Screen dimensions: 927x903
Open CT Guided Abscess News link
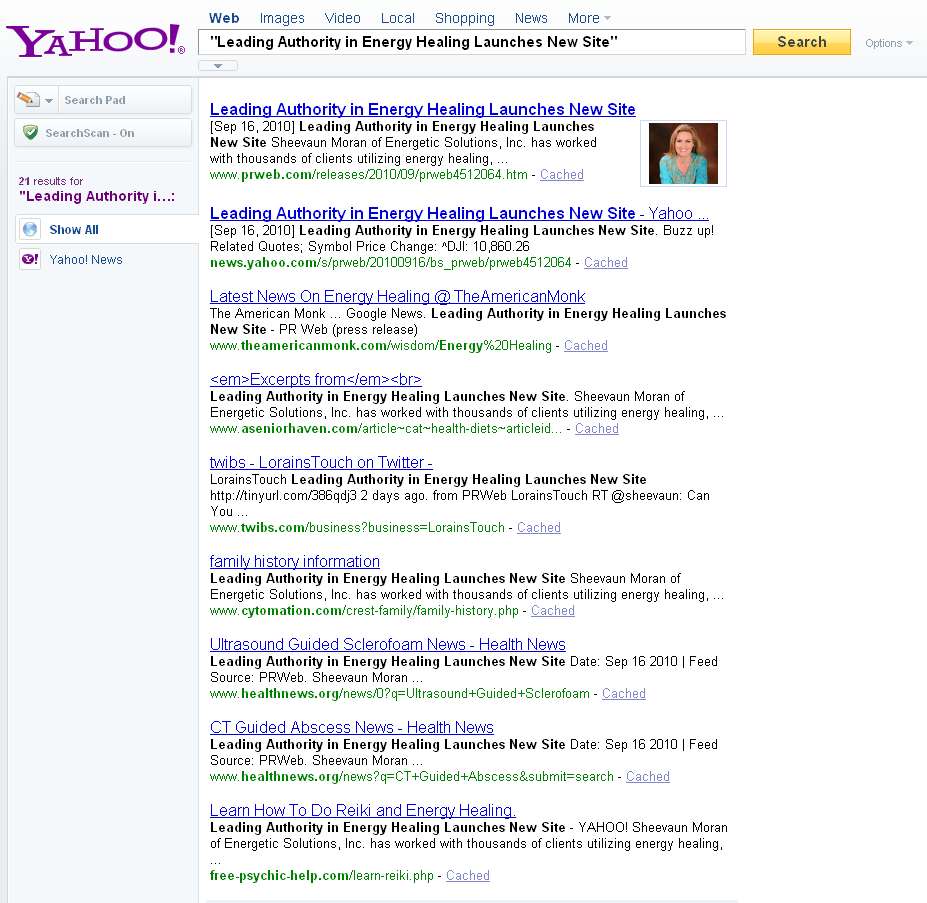pos(352,727)
